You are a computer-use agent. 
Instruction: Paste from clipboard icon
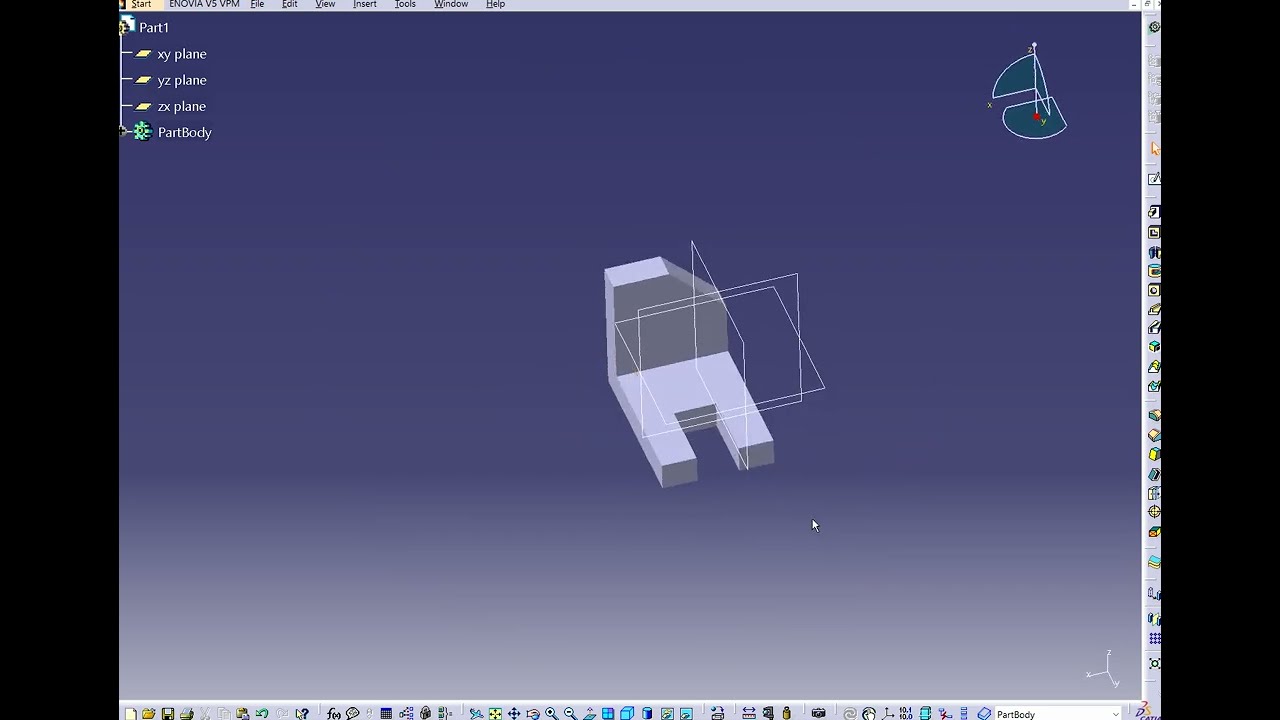tap(242, 713)
